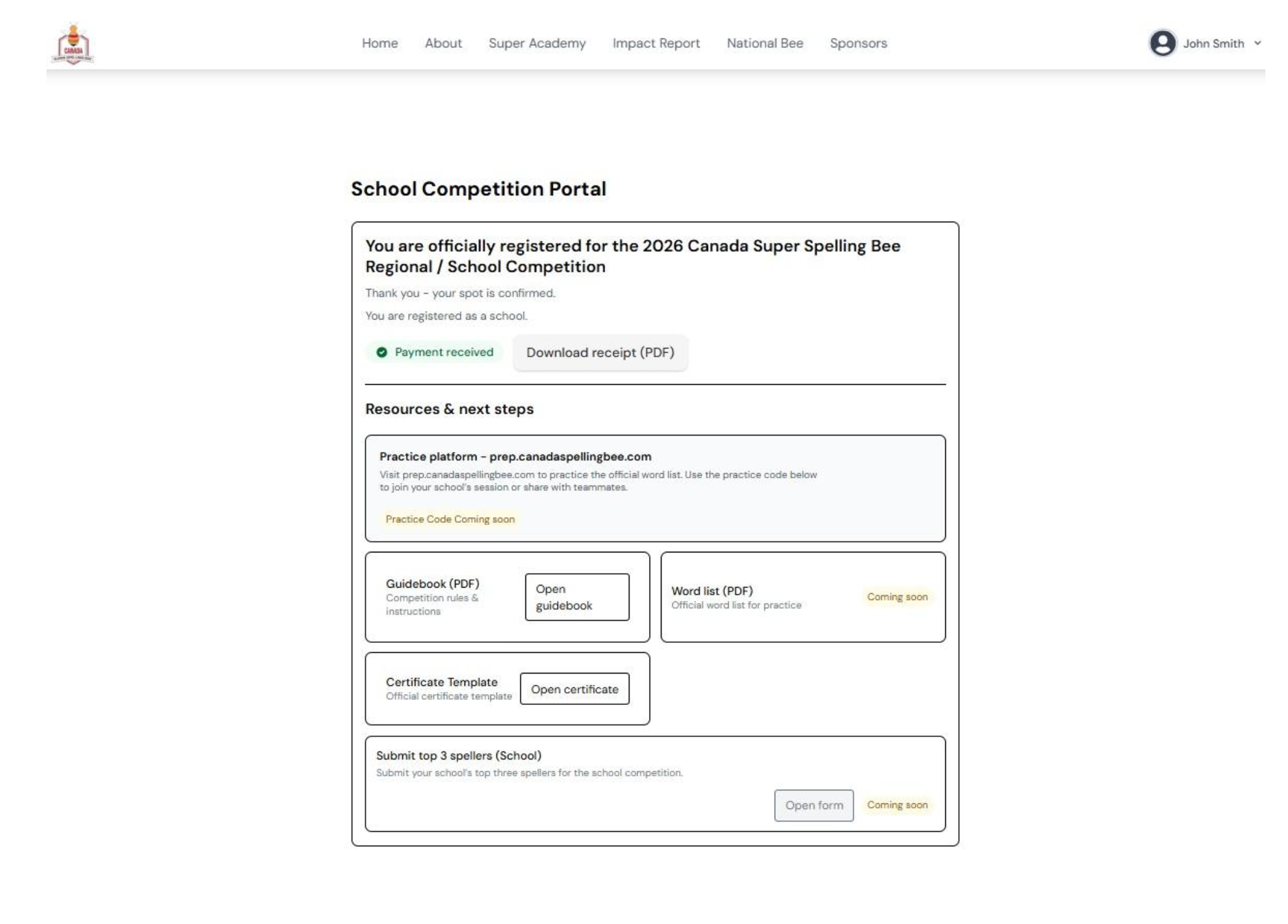
Task: Open the Home menu item
Action: pyautogui.click(x=380, y=44)
